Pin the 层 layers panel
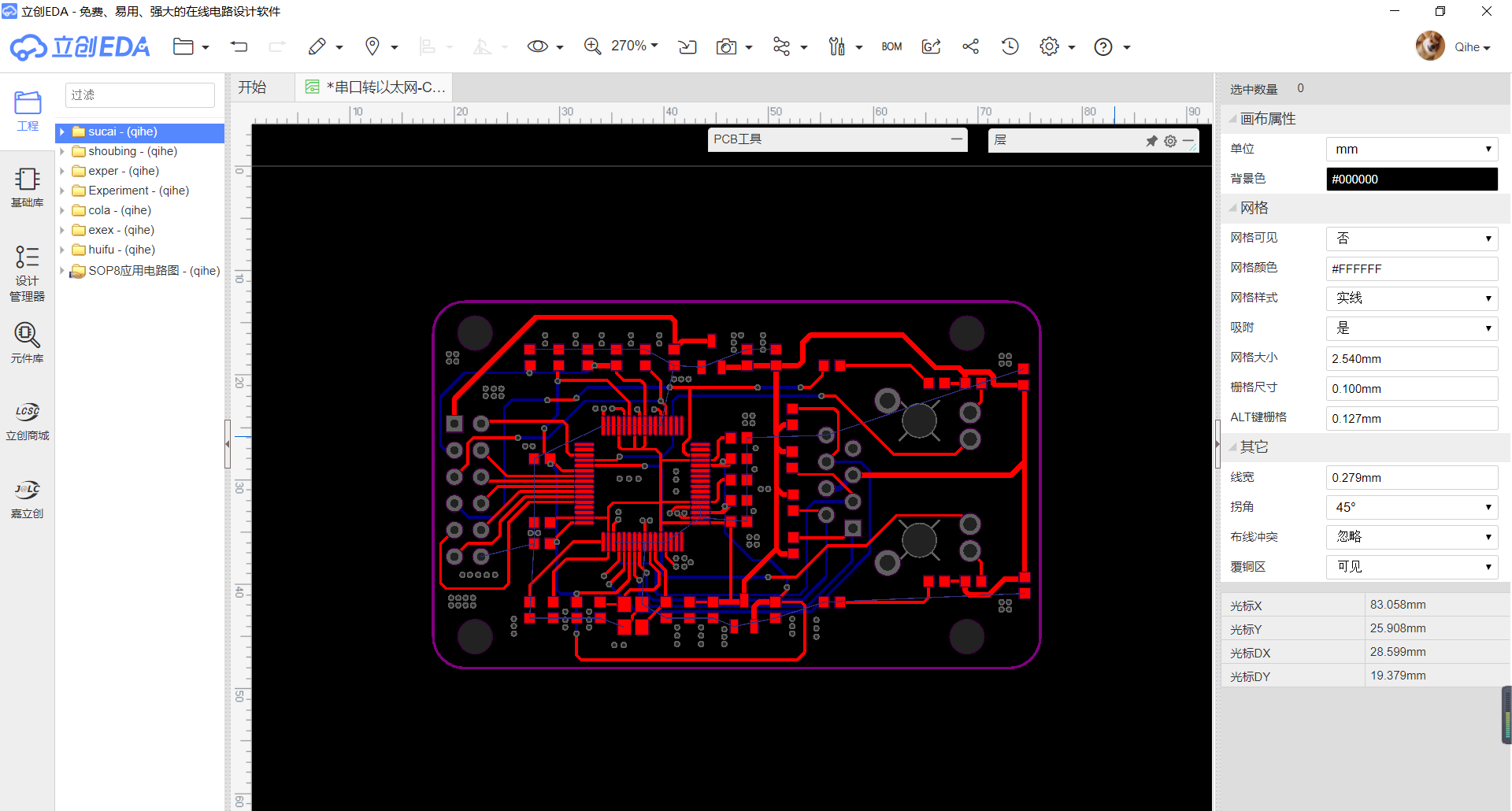This screenshot has width=1512, height=811. point(1151,141)
